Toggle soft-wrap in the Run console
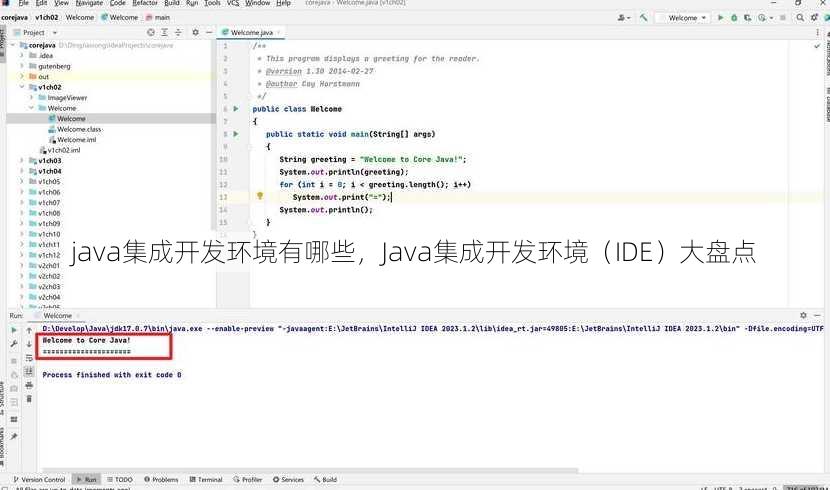 [x=29, y=358]
